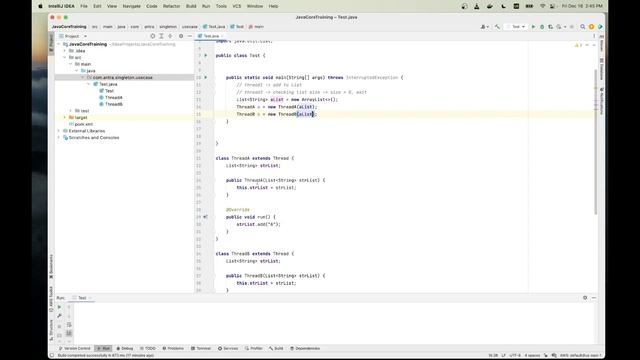Select the Test tab in Run panel
The height and width of the screenshot is (360, 640).
(x=82, y=298)
